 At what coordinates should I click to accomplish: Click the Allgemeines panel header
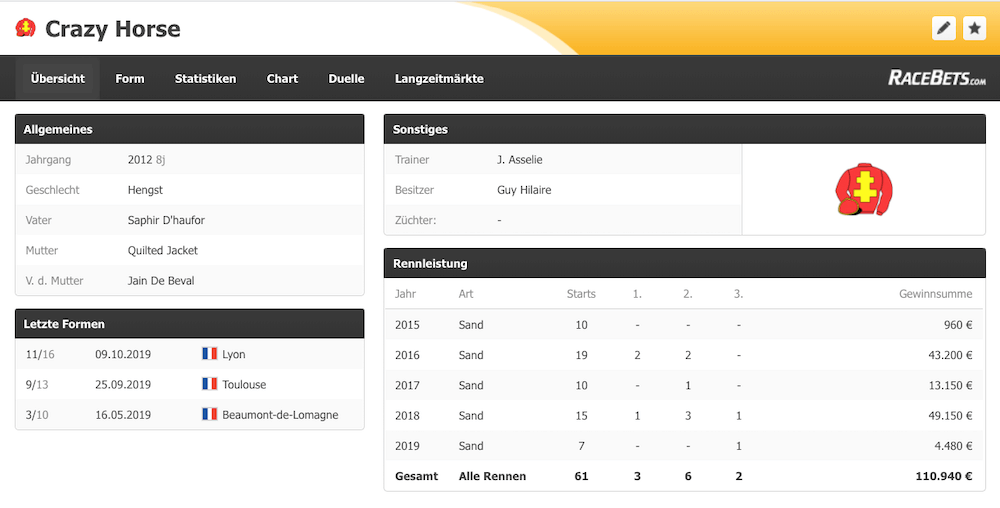(189, 129)
